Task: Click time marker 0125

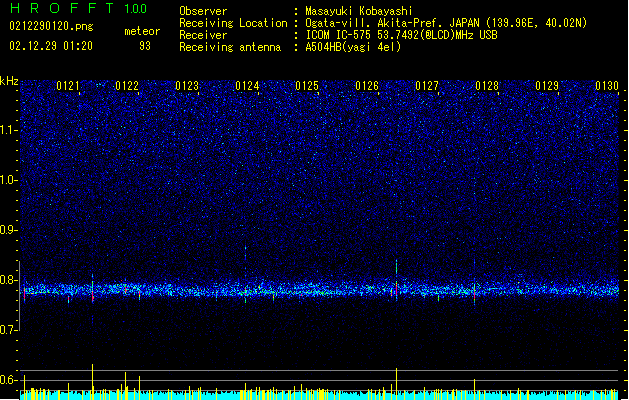Action: 307,86
